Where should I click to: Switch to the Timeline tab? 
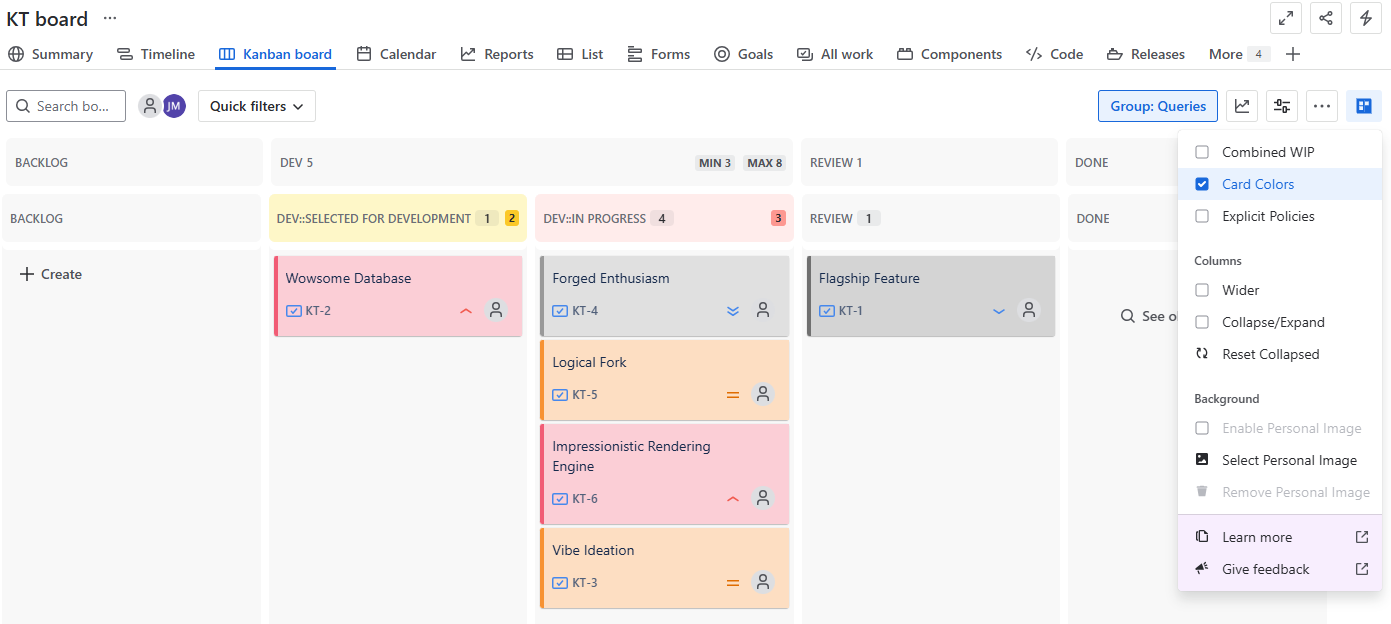[x=156, y=54]
